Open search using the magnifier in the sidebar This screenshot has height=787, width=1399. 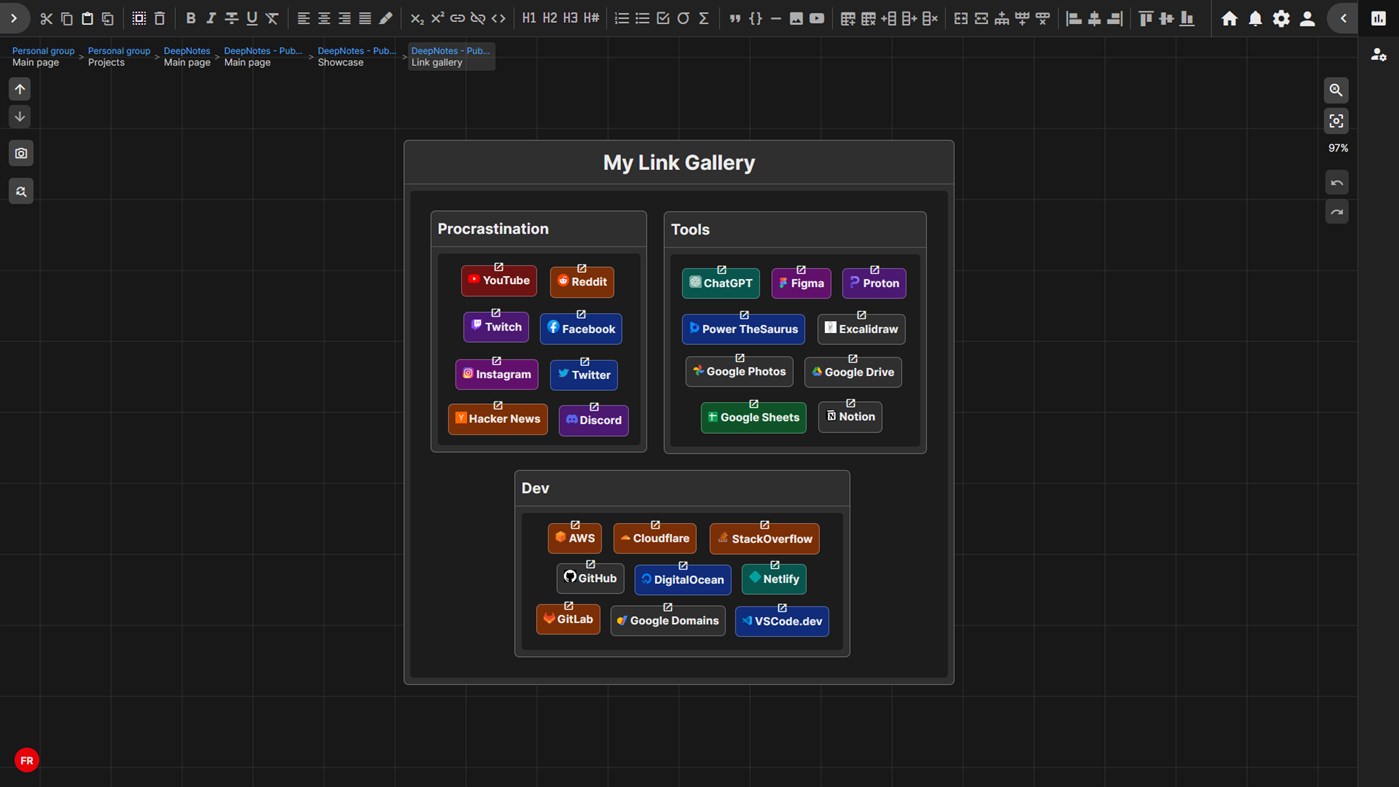[20, 191]
